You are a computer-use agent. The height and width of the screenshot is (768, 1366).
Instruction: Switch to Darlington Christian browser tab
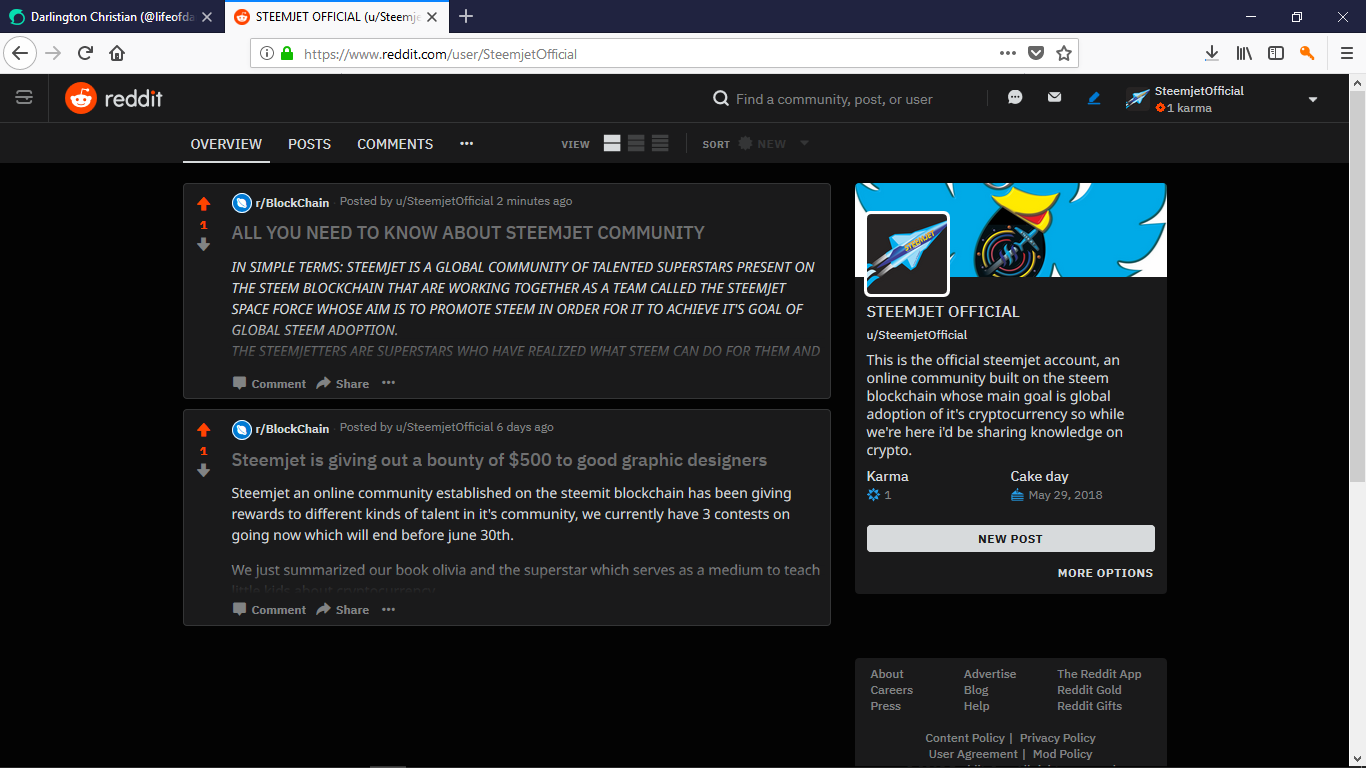point(110,17)
